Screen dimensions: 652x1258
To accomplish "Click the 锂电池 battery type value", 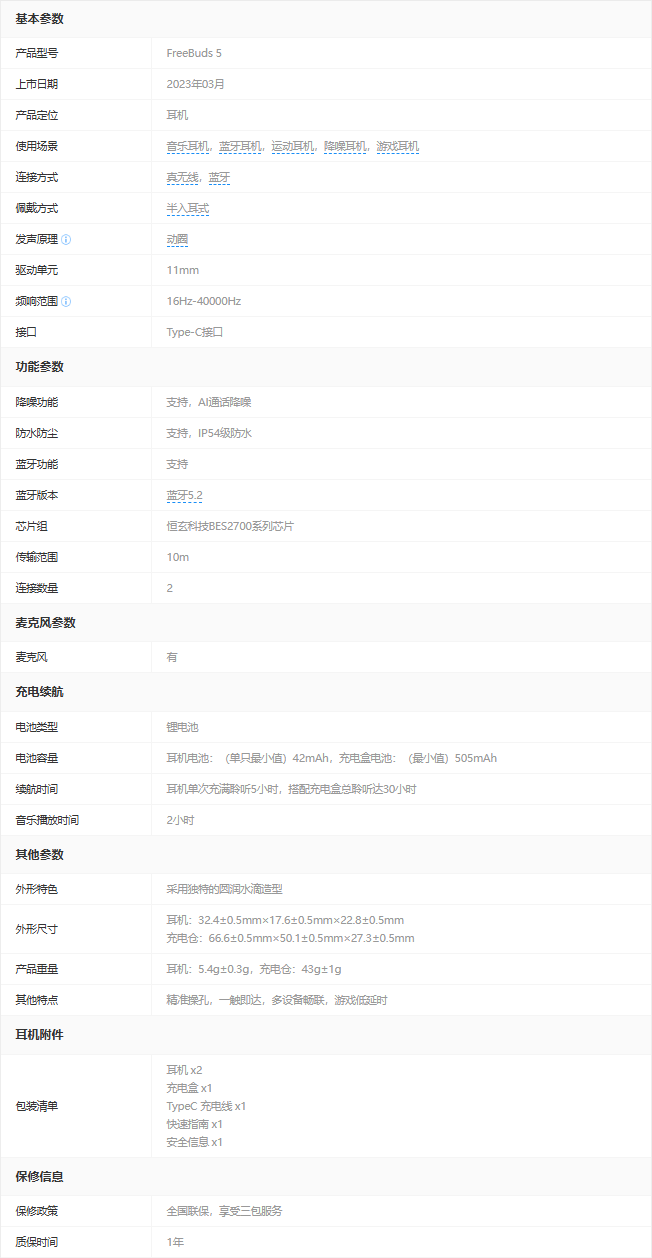I will (182, 727).
